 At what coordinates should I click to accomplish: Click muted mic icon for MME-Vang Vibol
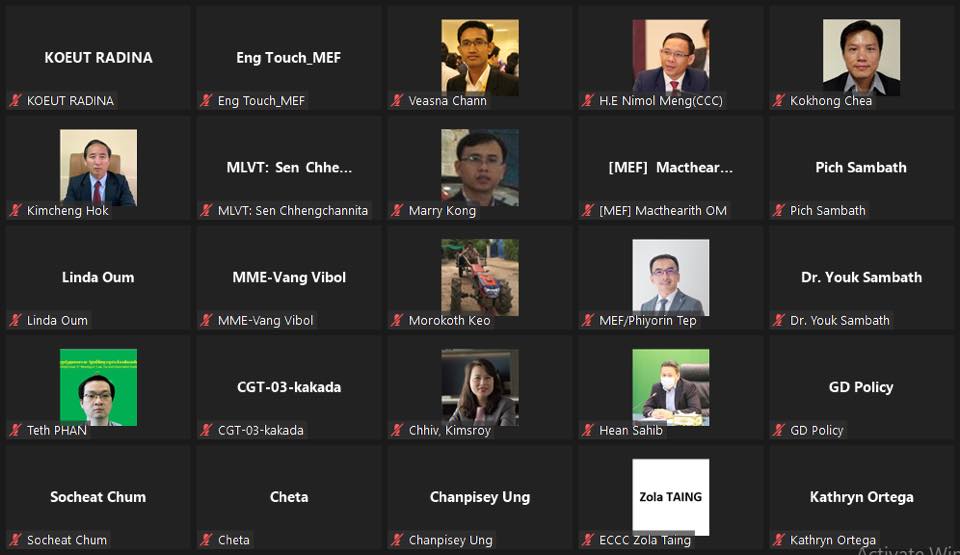(207, 320)
